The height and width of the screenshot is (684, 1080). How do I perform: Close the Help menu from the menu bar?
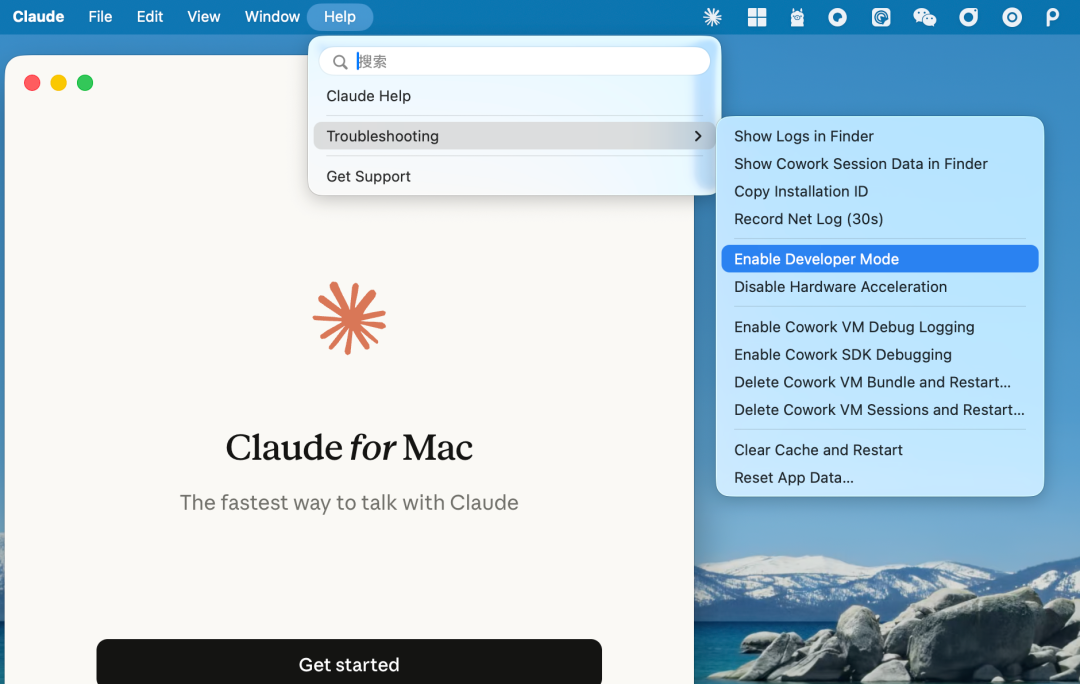[340, 17]
